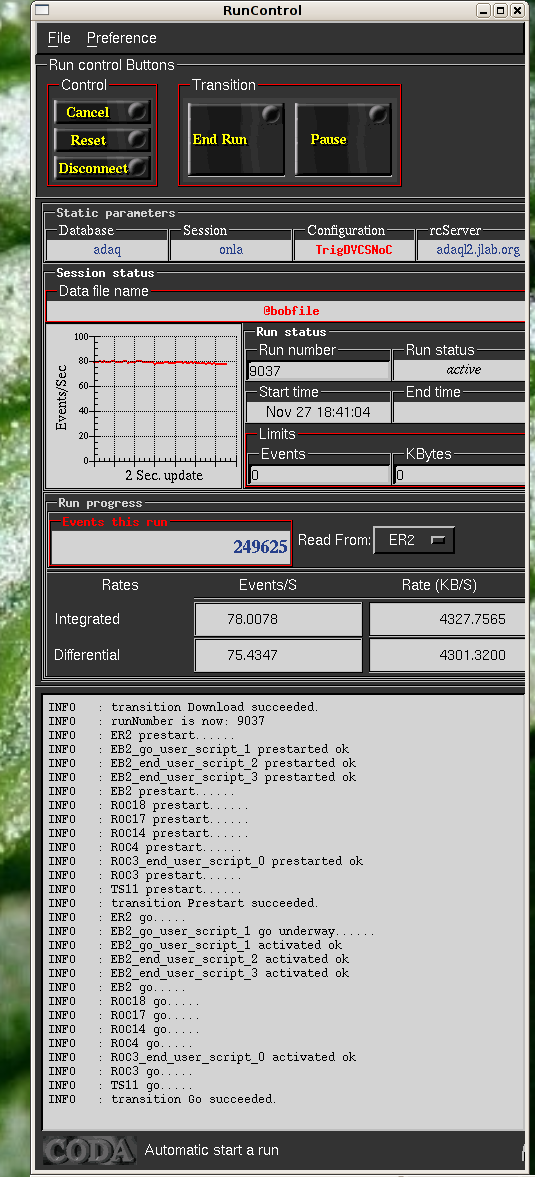
Task: Open the File menu
Action: tap(59, 38)
